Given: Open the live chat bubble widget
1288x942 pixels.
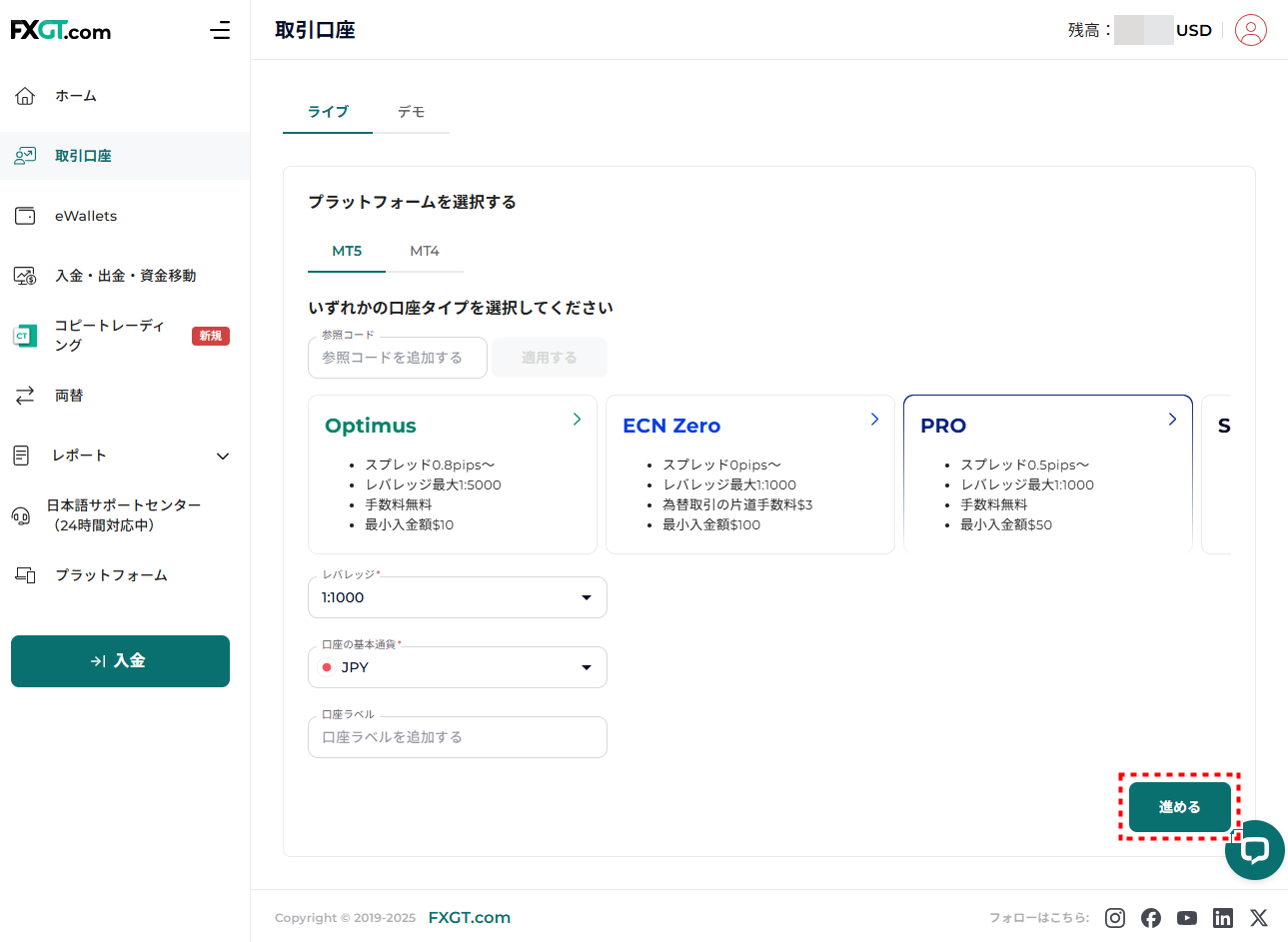Looking at the screenshot, I should (x=1255, y=850).
